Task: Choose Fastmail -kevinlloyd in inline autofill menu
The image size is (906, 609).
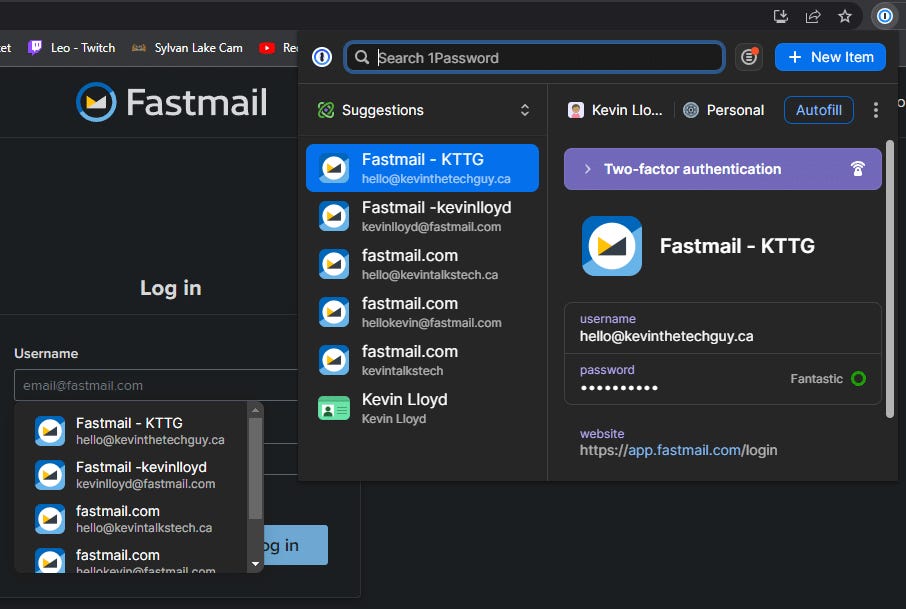Action: [x=131, y=474]
